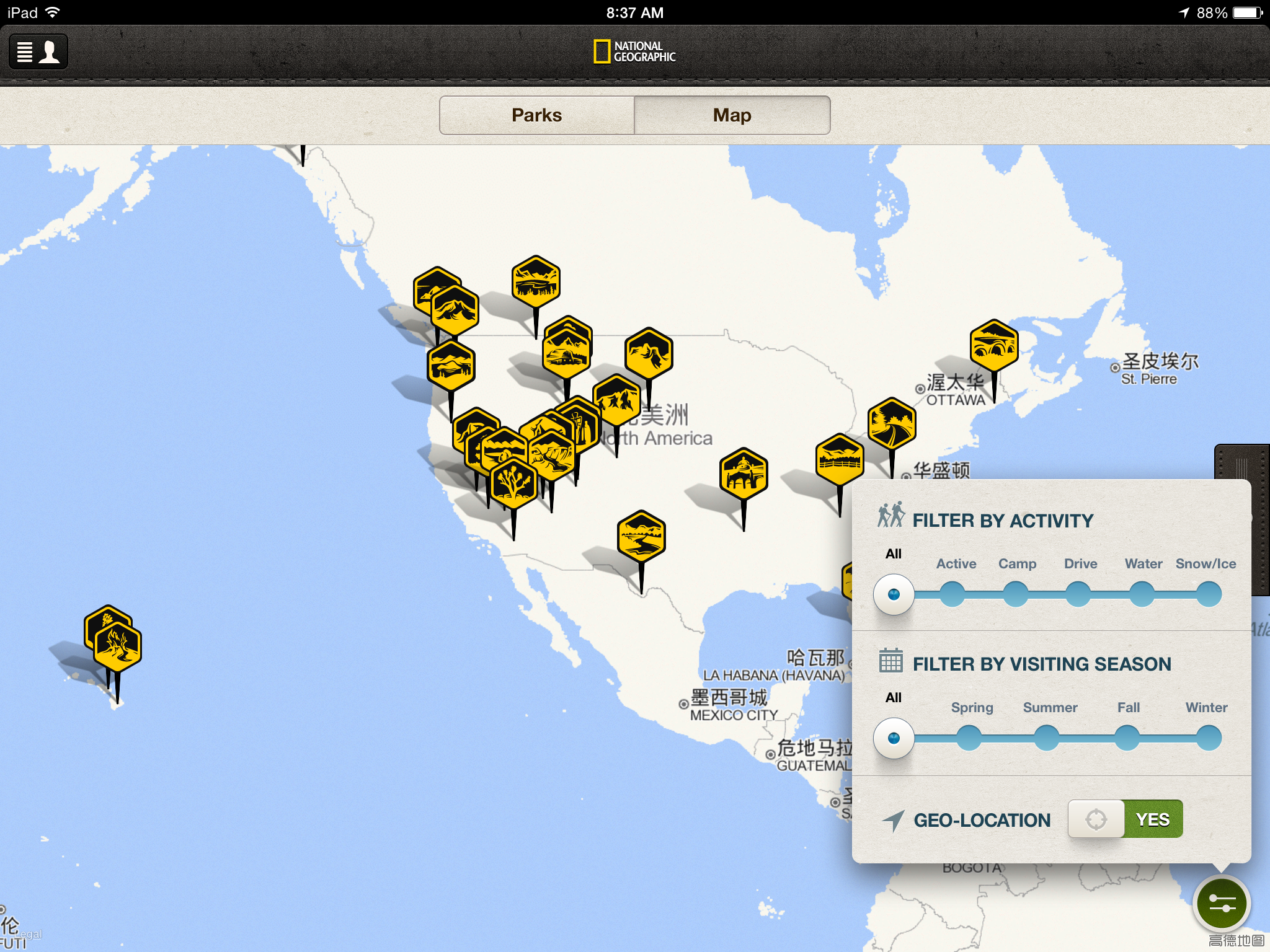Tap the lake and mountain park pin in Canada

[536, 282]
